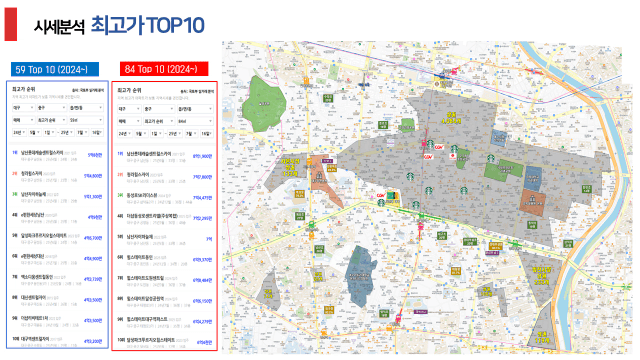640x360 pixels.
Task: Click CGV logo beside the yellow-green building icon
Action: [x=381, y=196]
